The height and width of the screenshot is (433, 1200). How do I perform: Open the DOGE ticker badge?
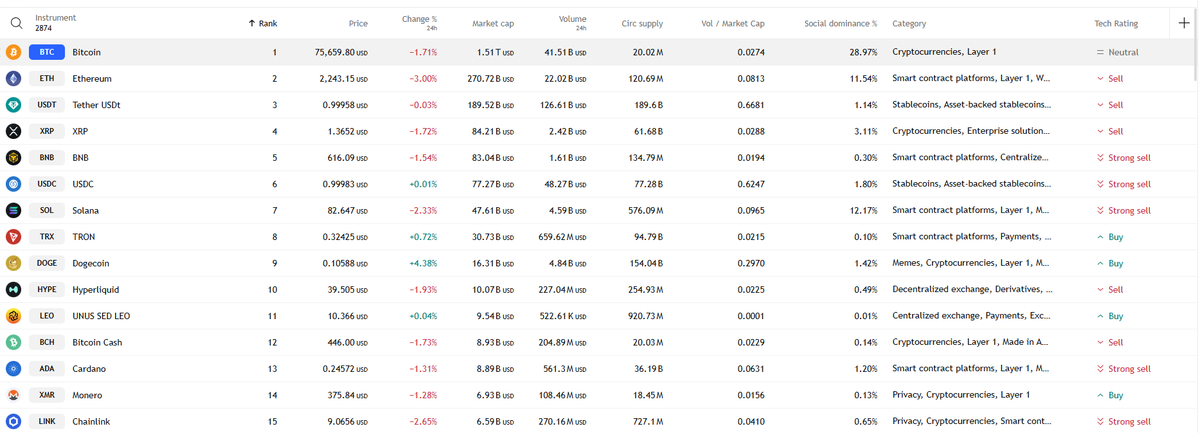coord(47,263)
